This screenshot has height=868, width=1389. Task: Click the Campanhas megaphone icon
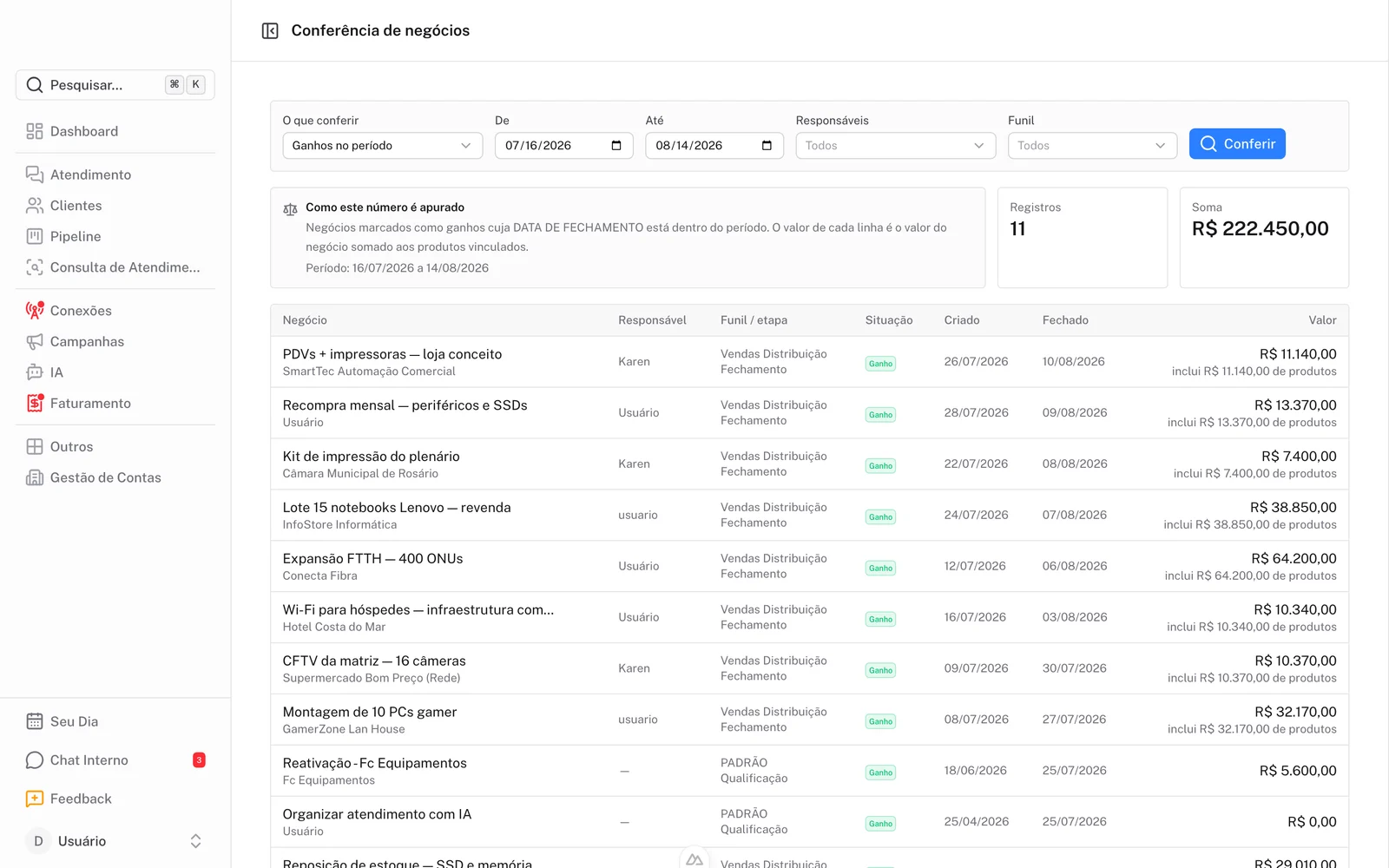coord(35,342)
